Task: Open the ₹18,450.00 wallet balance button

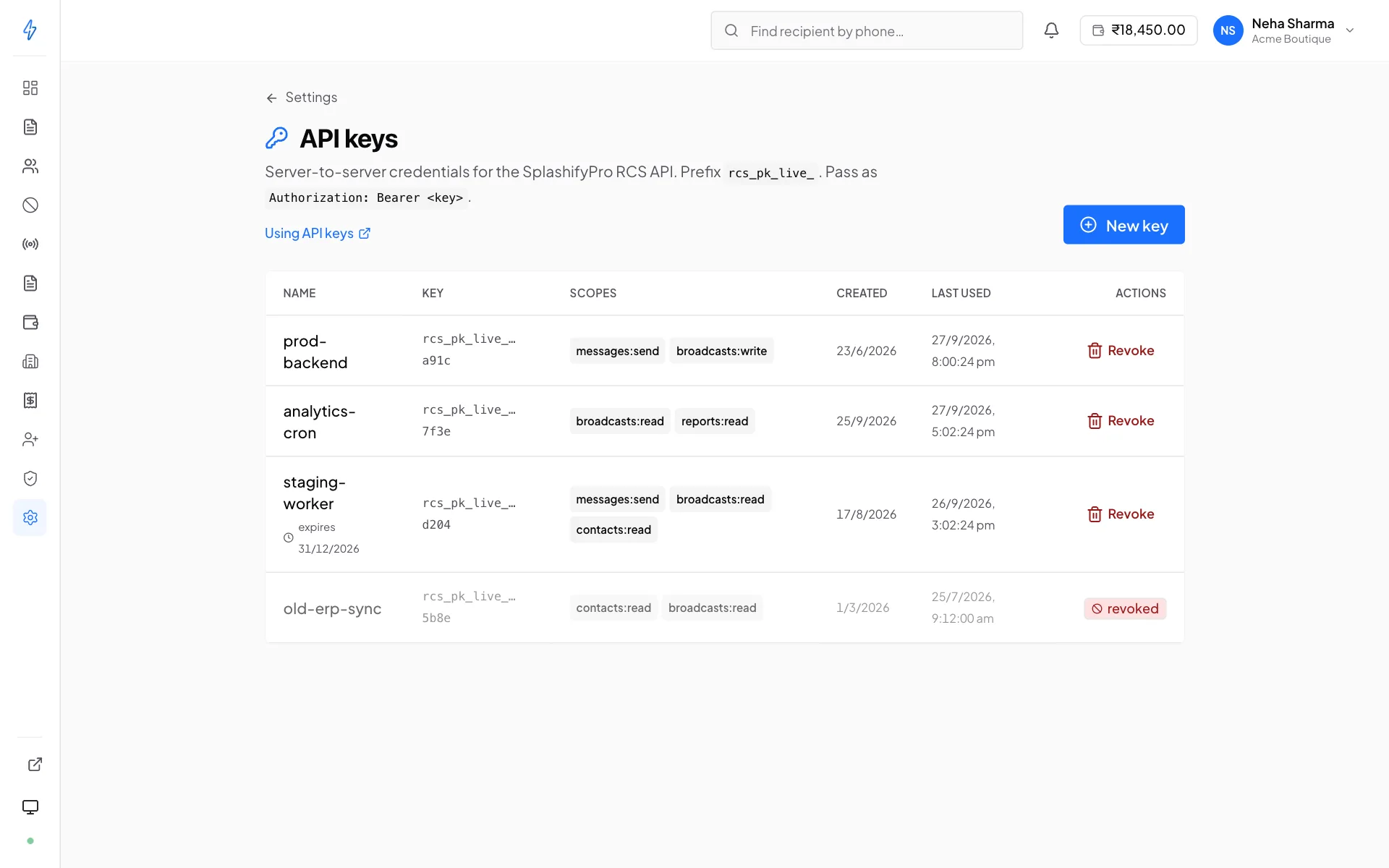Action: click(x=1138, y=30)
